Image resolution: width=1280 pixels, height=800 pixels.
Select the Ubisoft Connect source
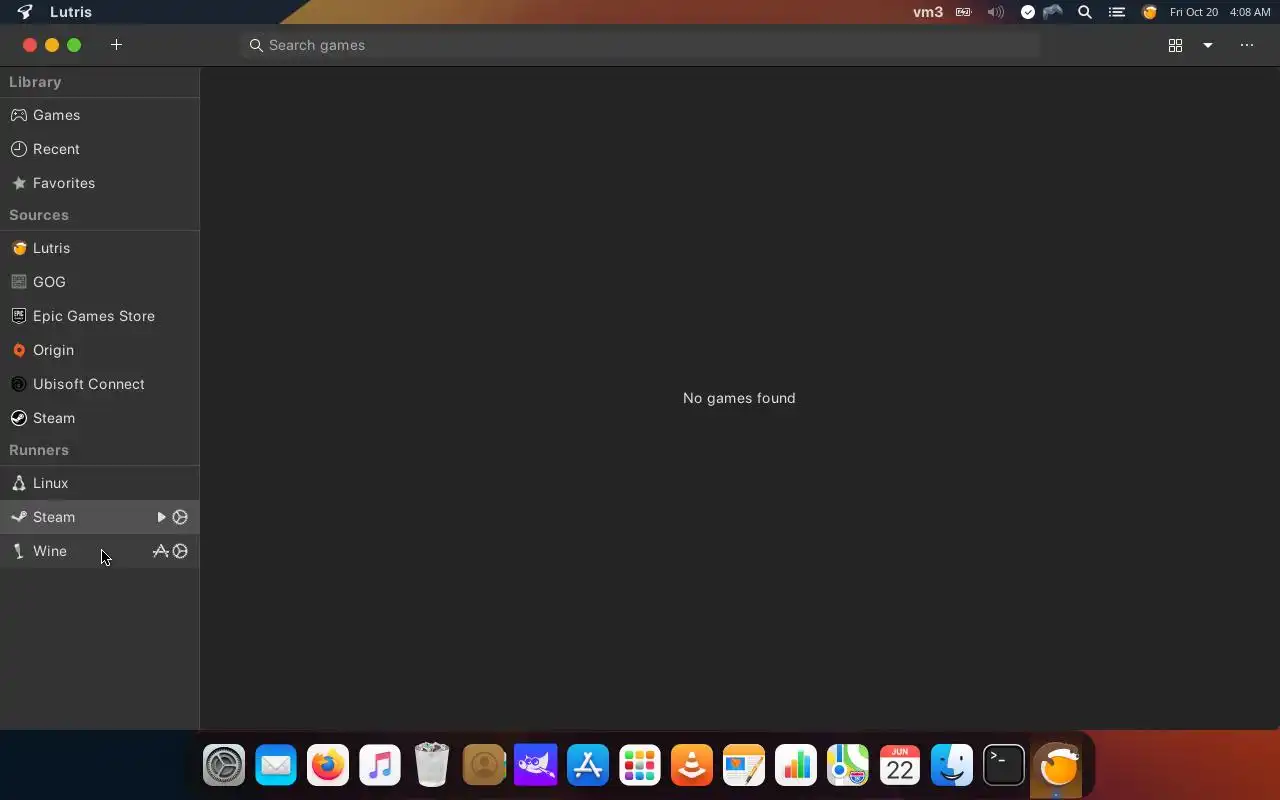point(100,384)
